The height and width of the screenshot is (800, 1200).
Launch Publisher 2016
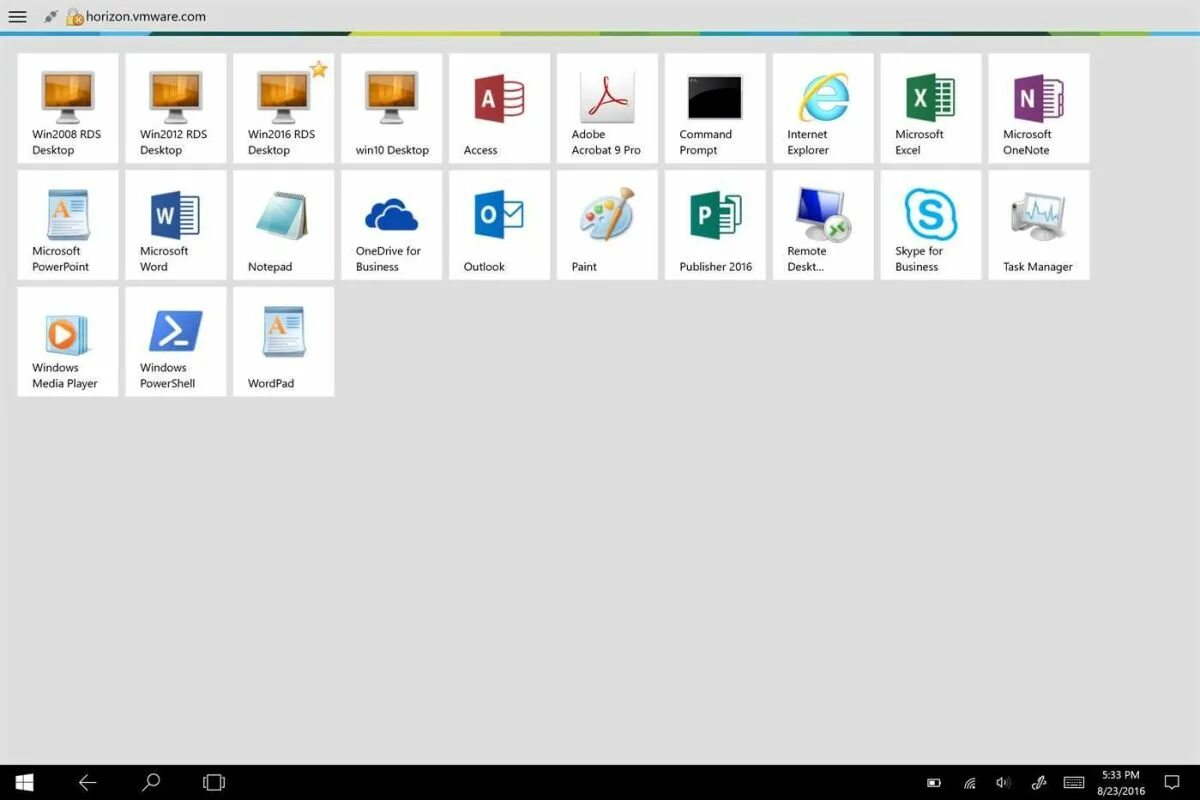point(714,224)
